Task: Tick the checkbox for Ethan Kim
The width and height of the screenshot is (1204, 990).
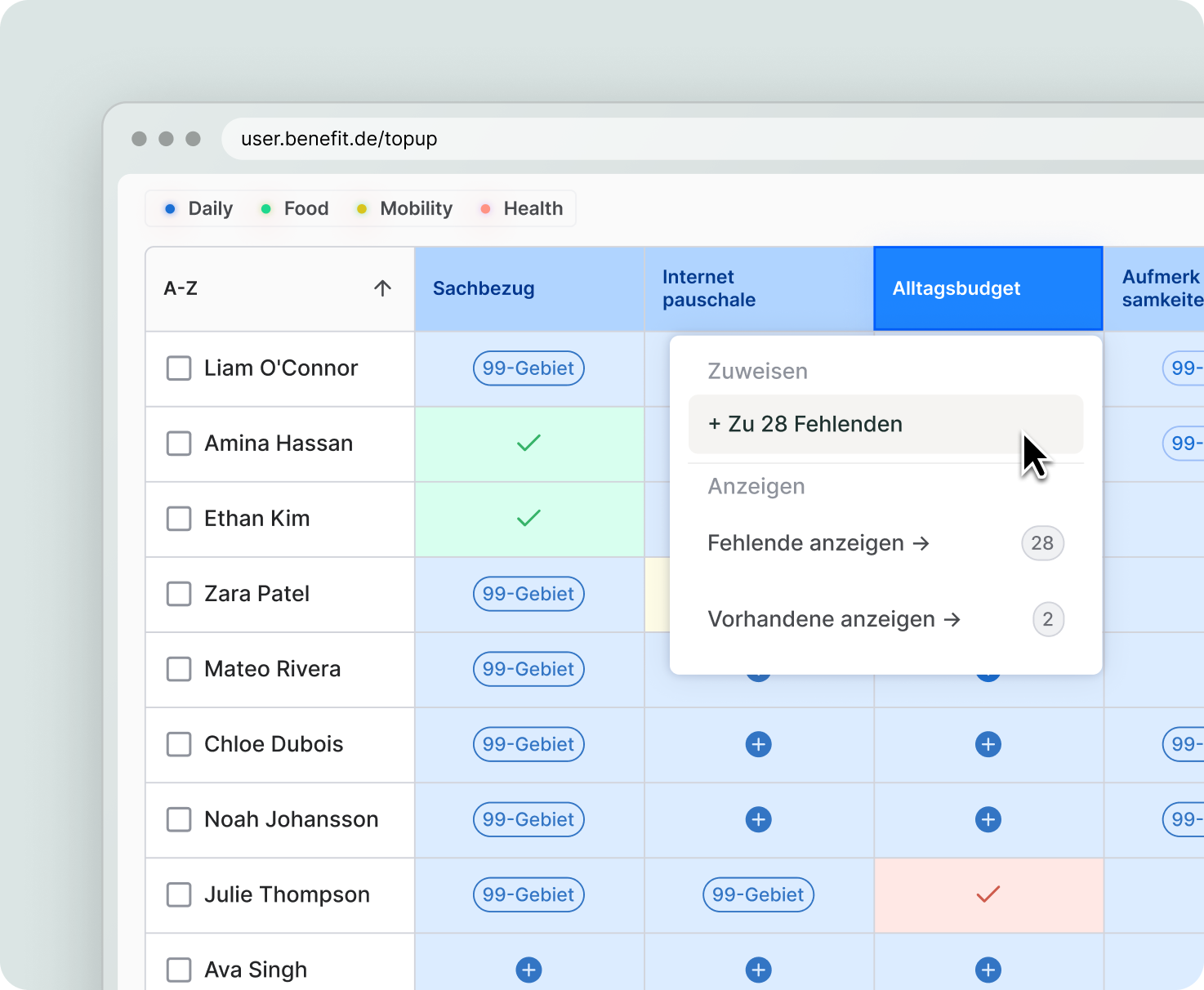Action: (x=179, y=519)
